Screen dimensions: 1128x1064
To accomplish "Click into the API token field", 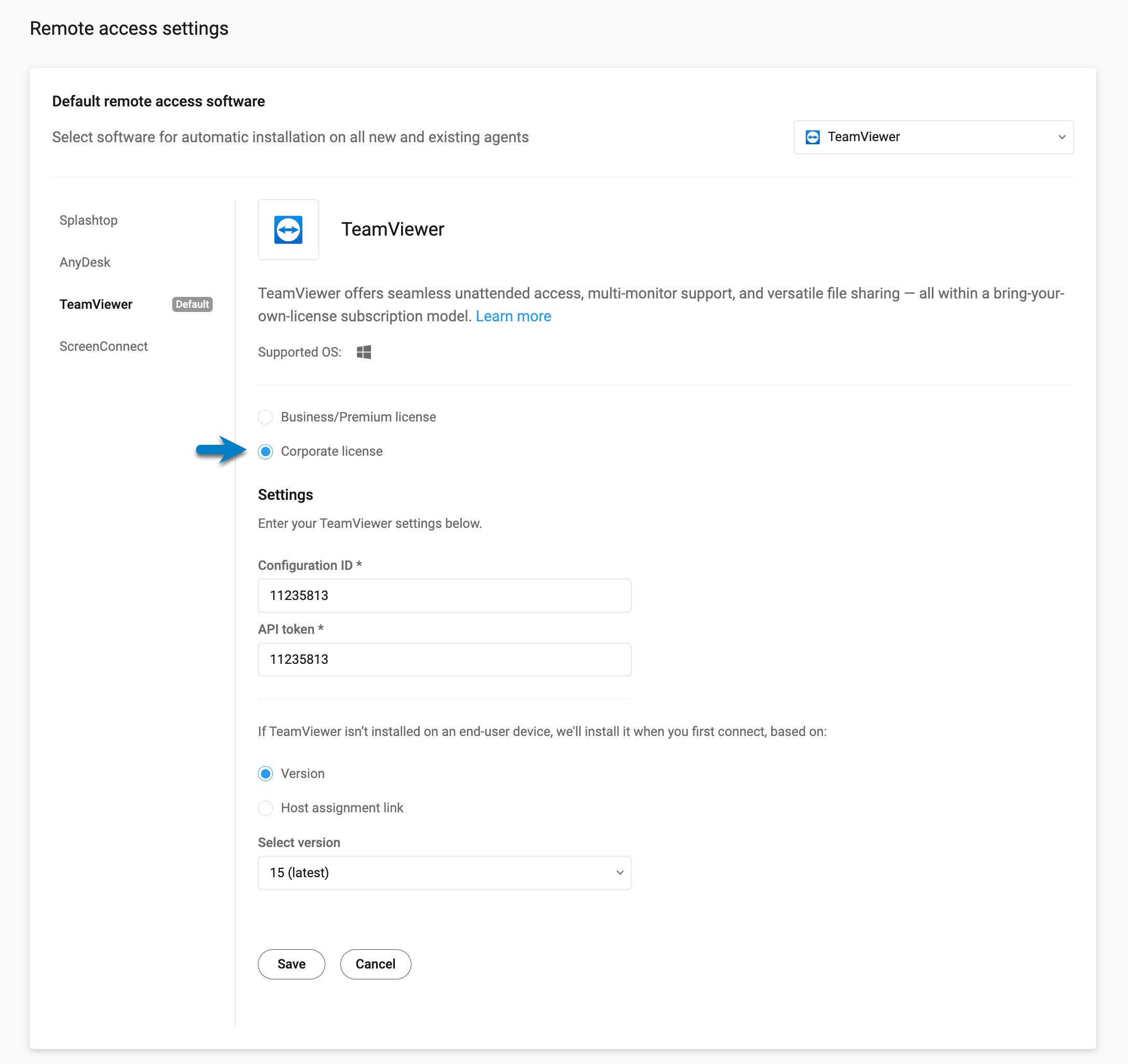I will click(444, 659).
